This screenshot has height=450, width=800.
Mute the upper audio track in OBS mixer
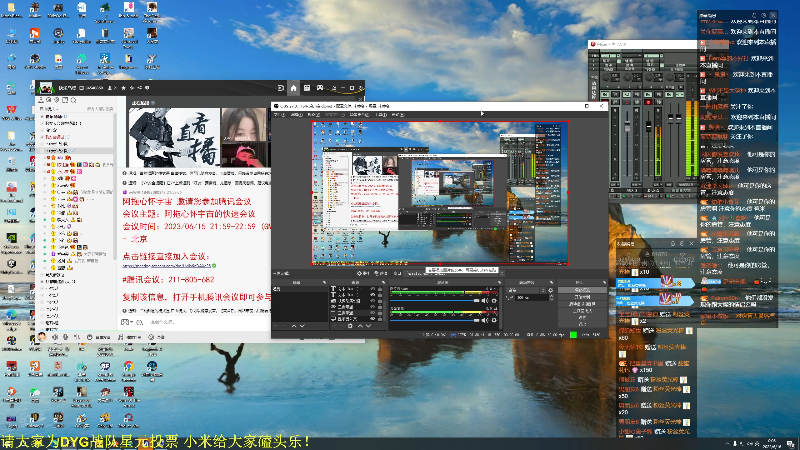485,301
